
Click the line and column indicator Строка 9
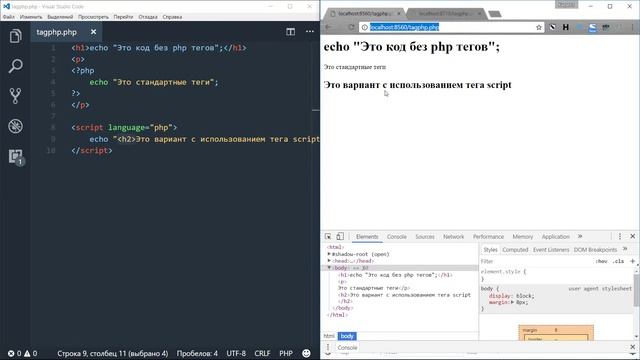pyautogui.click(x=113, y=353)
